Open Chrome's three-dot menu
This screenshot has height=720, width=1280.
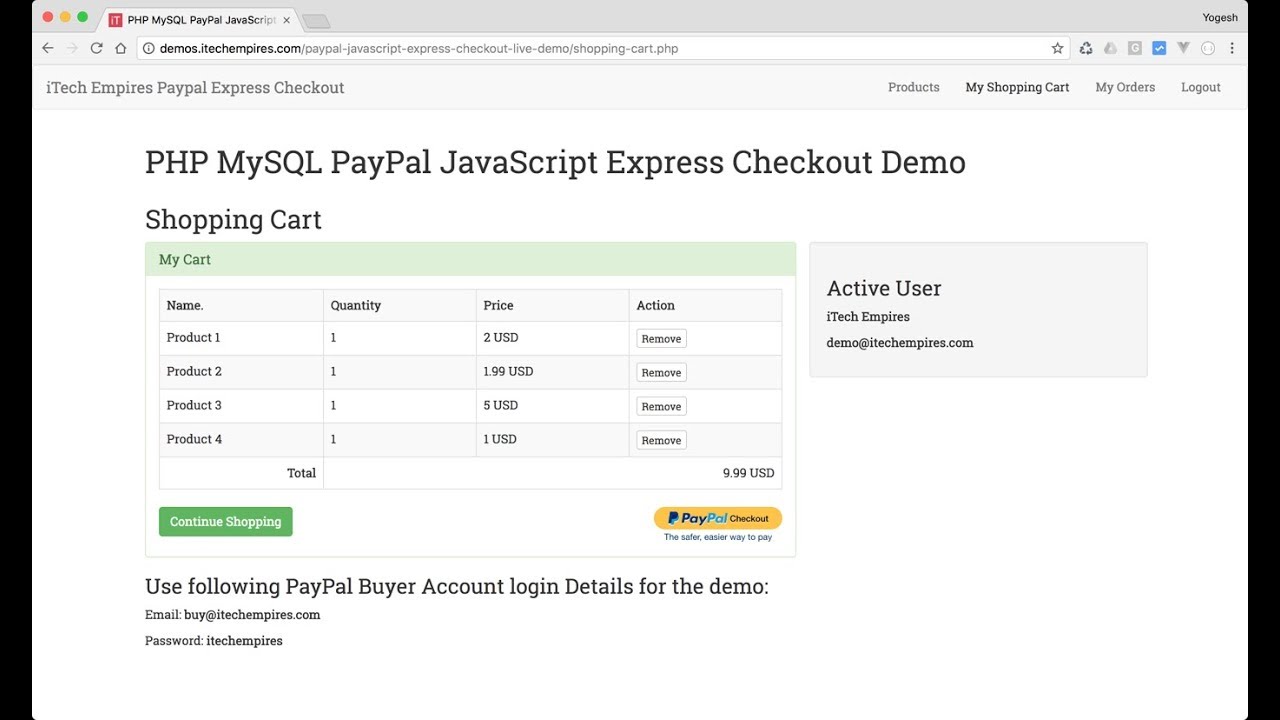1231,48
